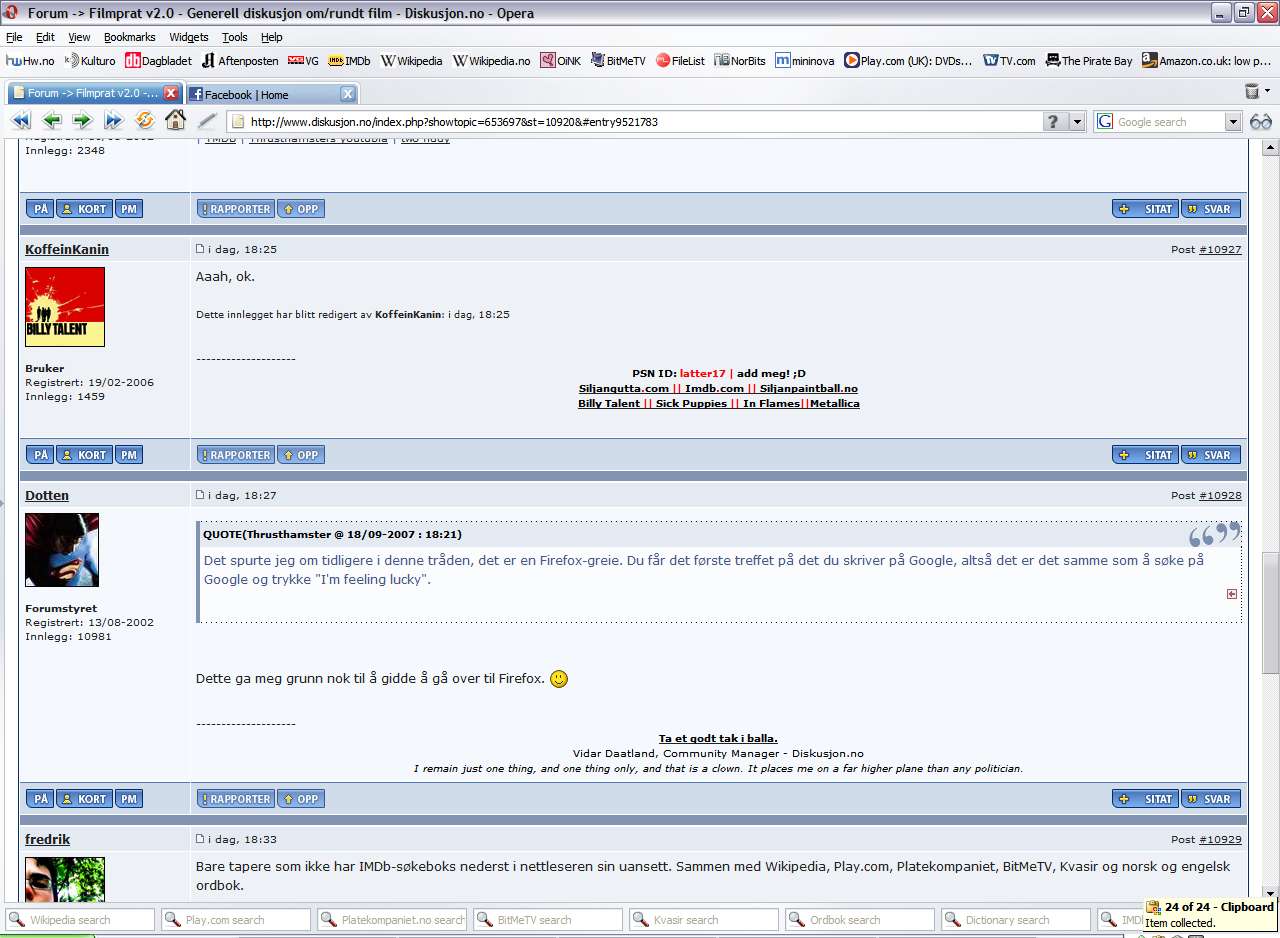Screen dimensions: 1280x938
Task: Open the Home page icon
Action: pyautogui.click(x=175, y=121)
